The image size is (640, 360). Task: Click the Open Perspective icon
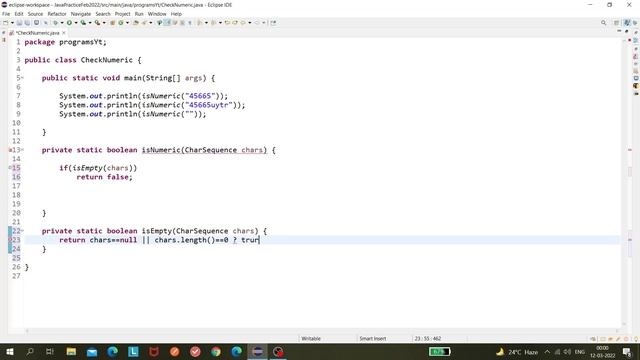point(616,23)
